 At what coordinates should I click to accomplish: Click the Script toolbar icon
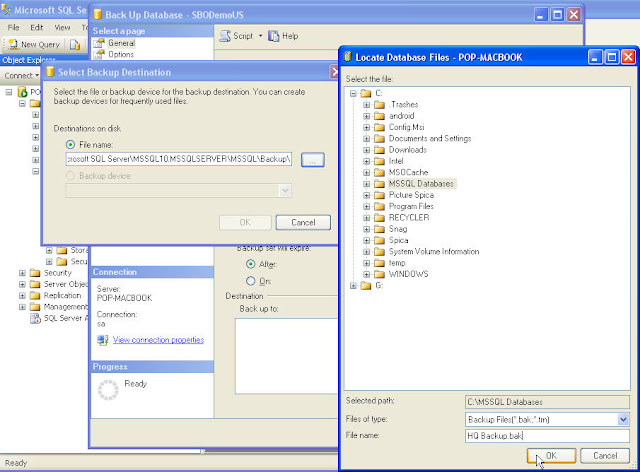coord(225,36)
